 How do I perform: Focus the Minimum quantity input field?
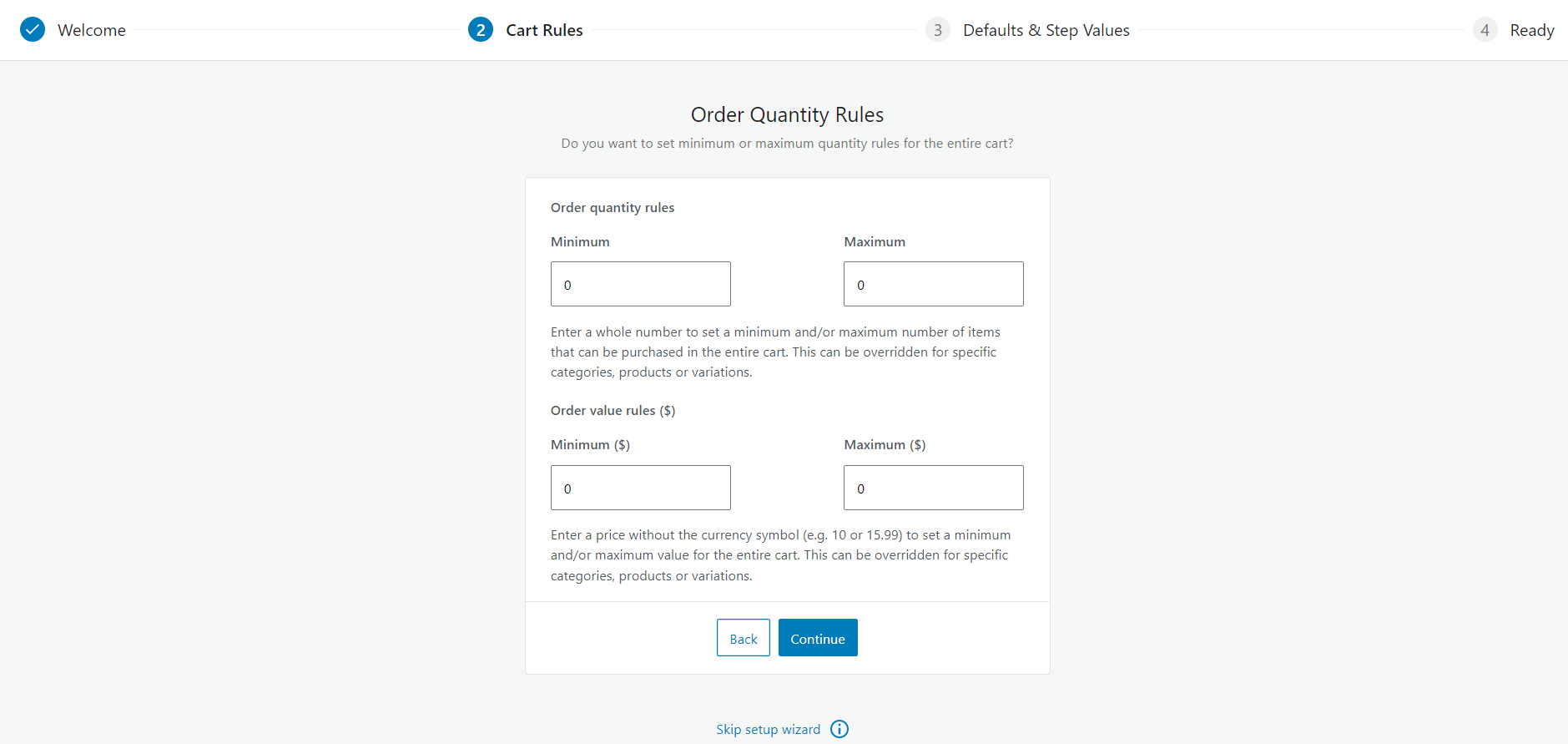pyautogui.click(x=640, y=284)
